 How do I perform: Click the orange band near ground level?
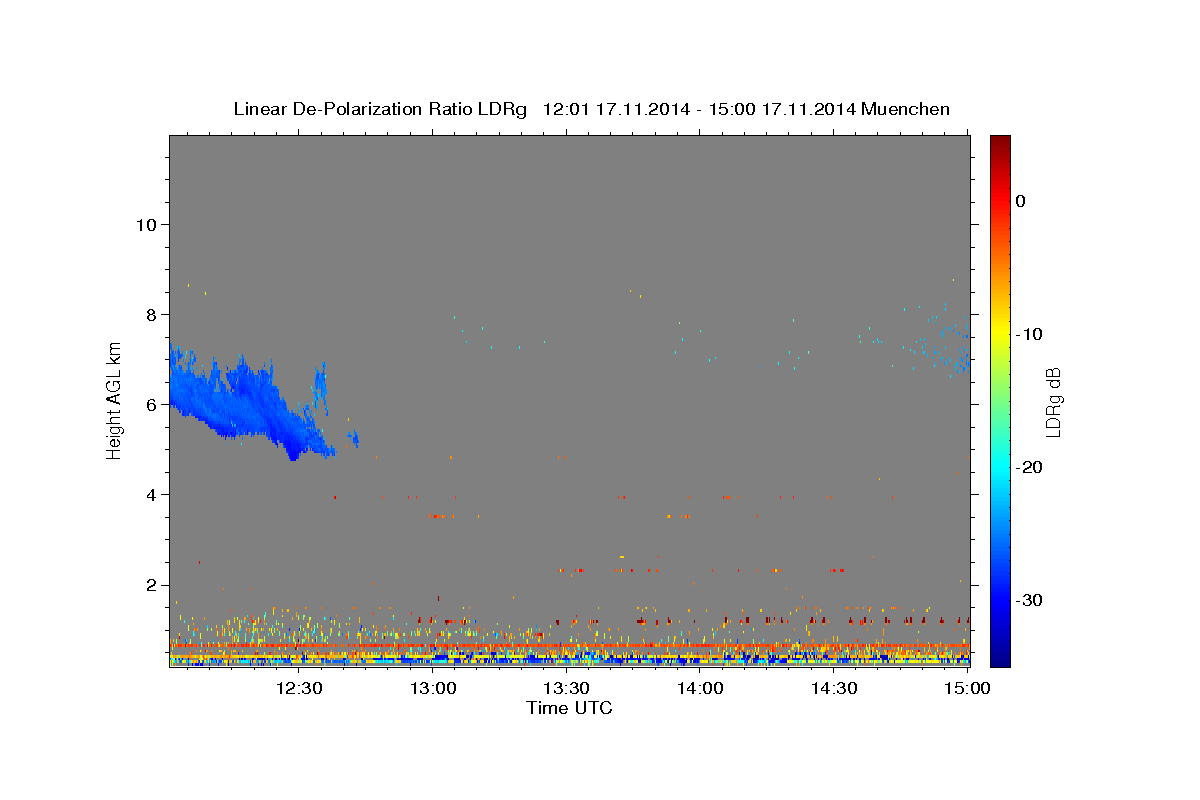tap(569, 646)
